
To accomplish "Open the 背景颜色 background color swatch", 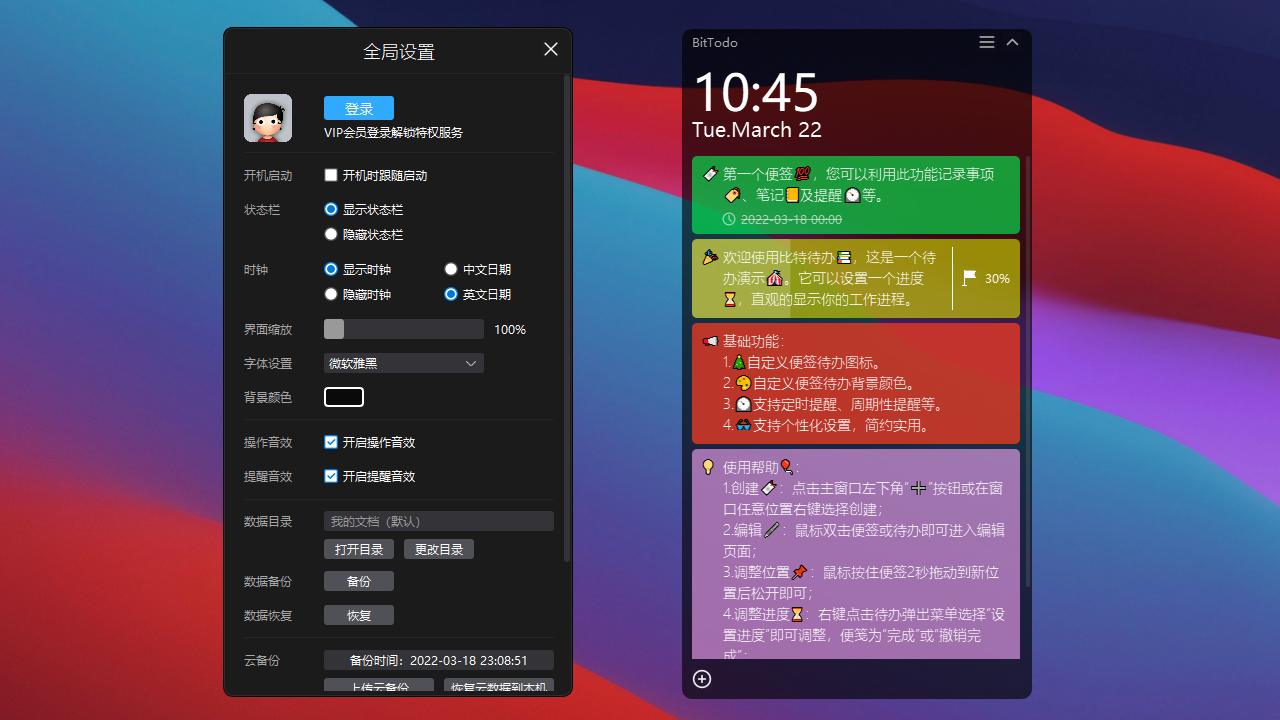I will (x=343, y=397).
